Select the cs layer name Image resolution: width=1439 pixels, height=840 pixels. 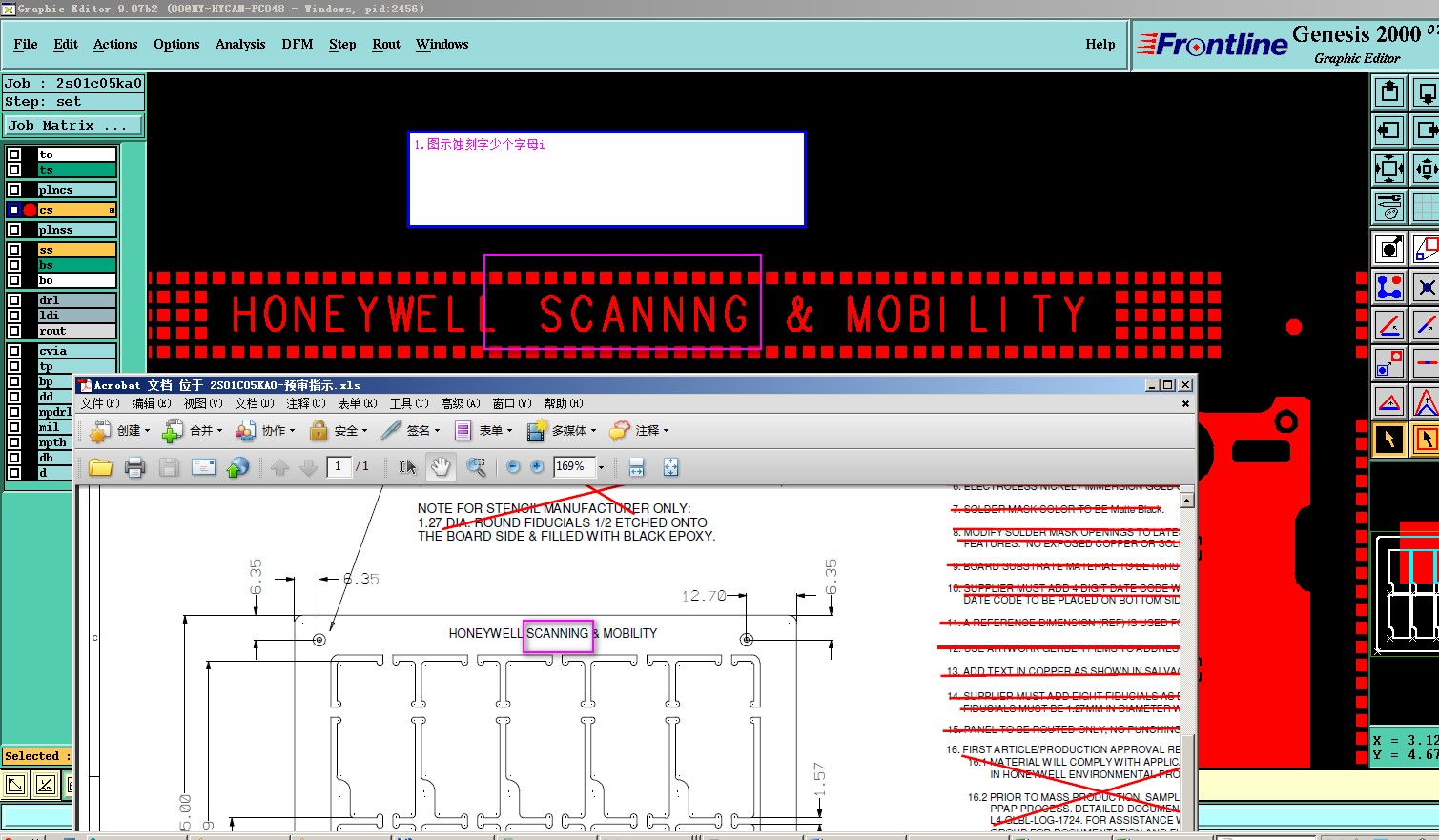[76, 210]
